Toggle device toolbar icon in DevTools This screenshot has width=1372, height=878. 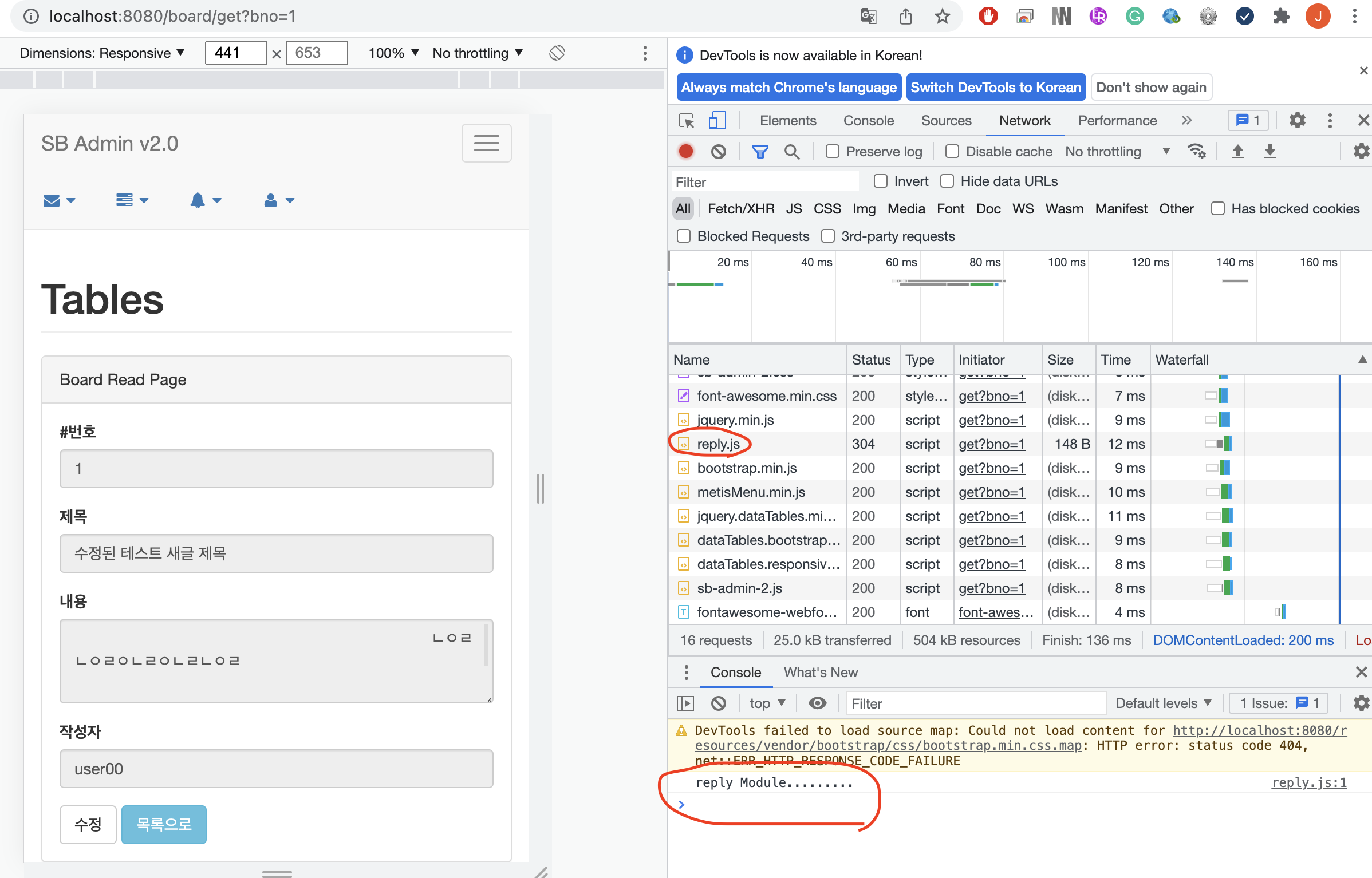click(x=717, y=121)
